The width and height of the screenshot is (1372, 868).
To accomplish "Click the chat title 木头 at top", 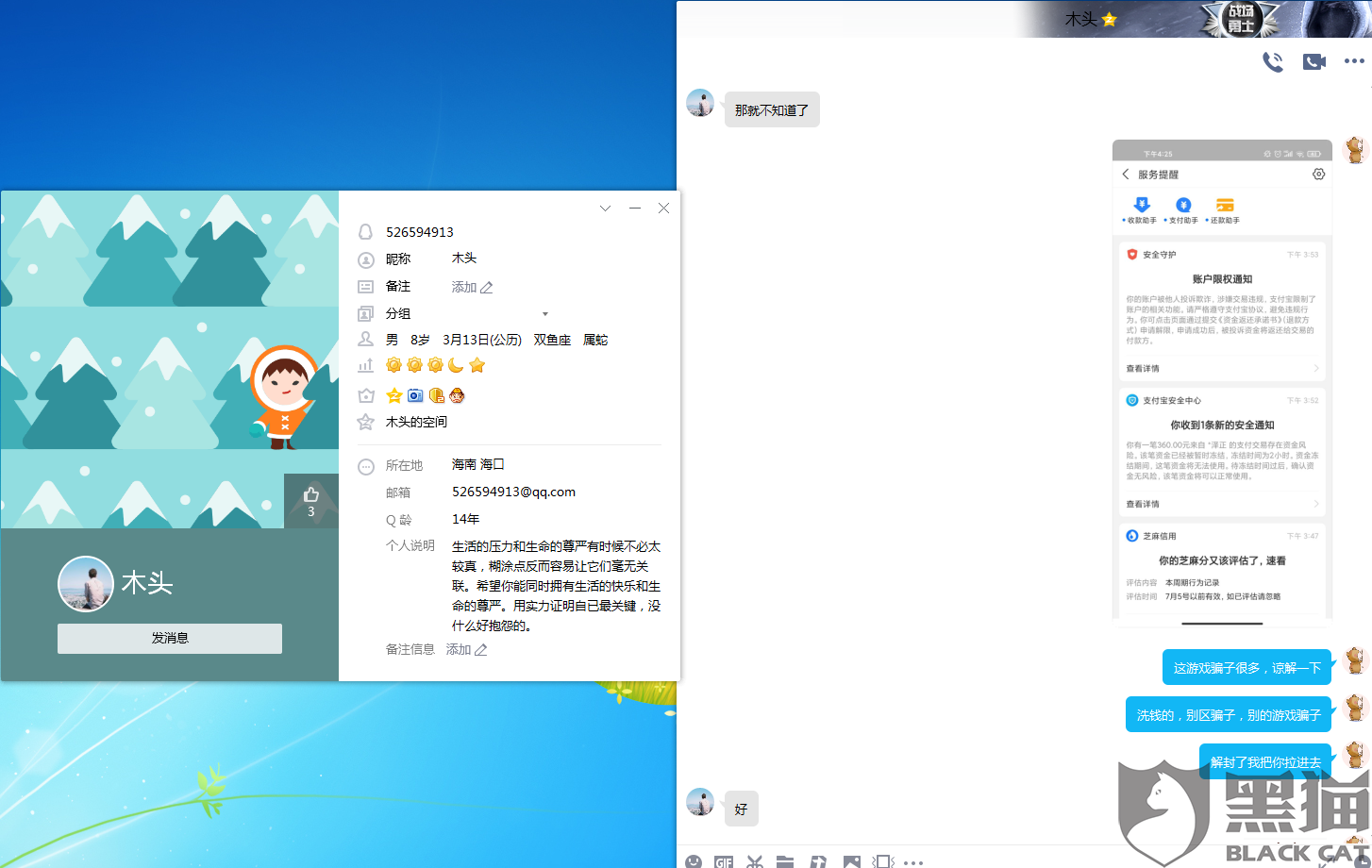I will pyautogui.click(x=1080, y=19).
